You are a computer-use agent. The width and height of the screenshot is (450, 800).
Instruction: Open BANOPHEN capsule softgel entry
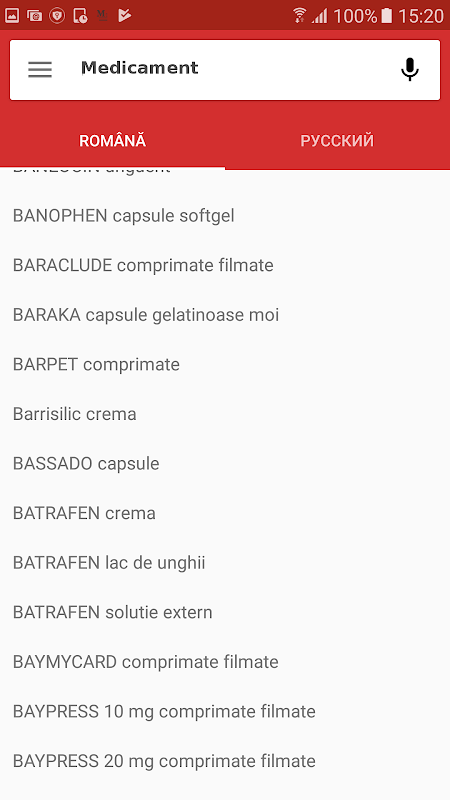coord(225,216)
